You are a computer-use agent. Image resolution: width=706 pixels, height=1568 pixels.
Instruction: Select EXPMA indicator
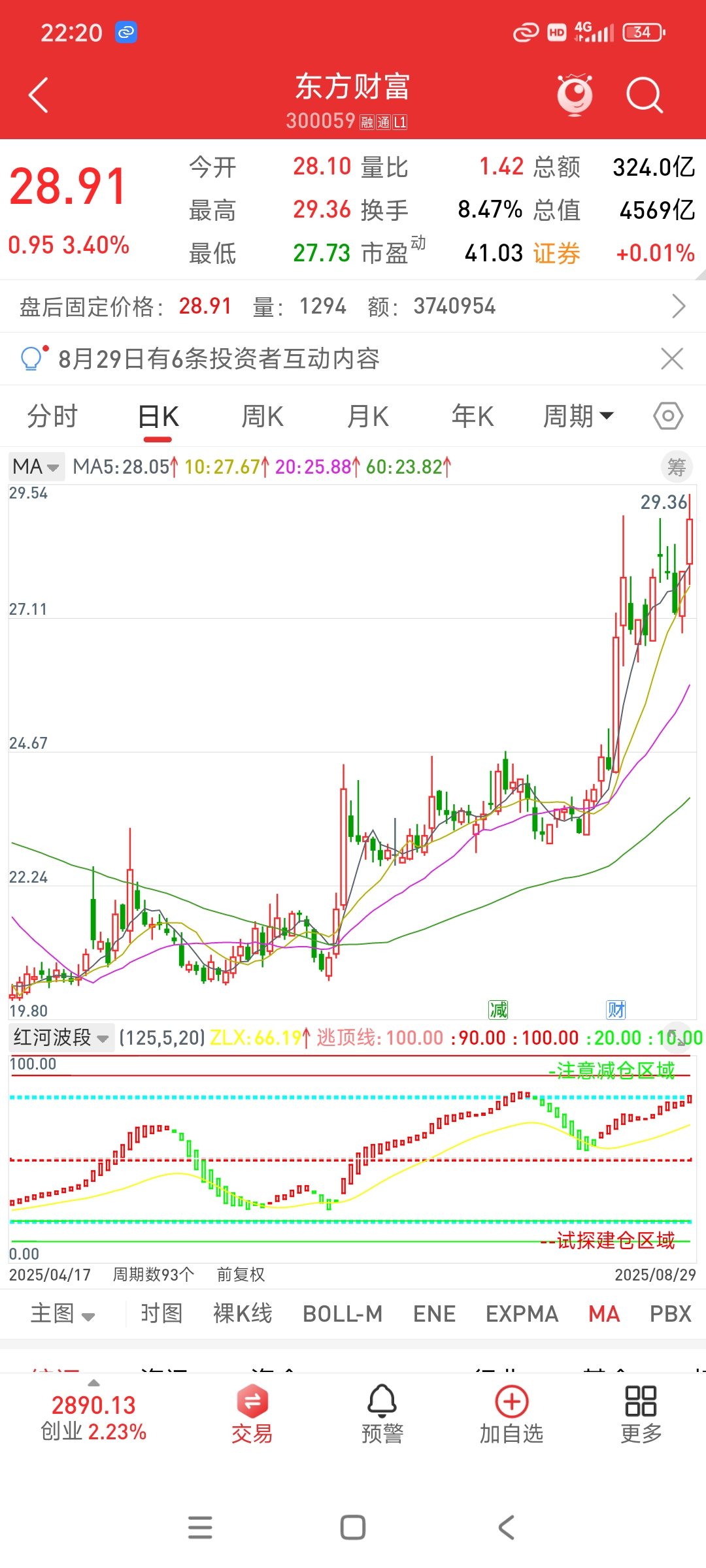coord(522,1314)
